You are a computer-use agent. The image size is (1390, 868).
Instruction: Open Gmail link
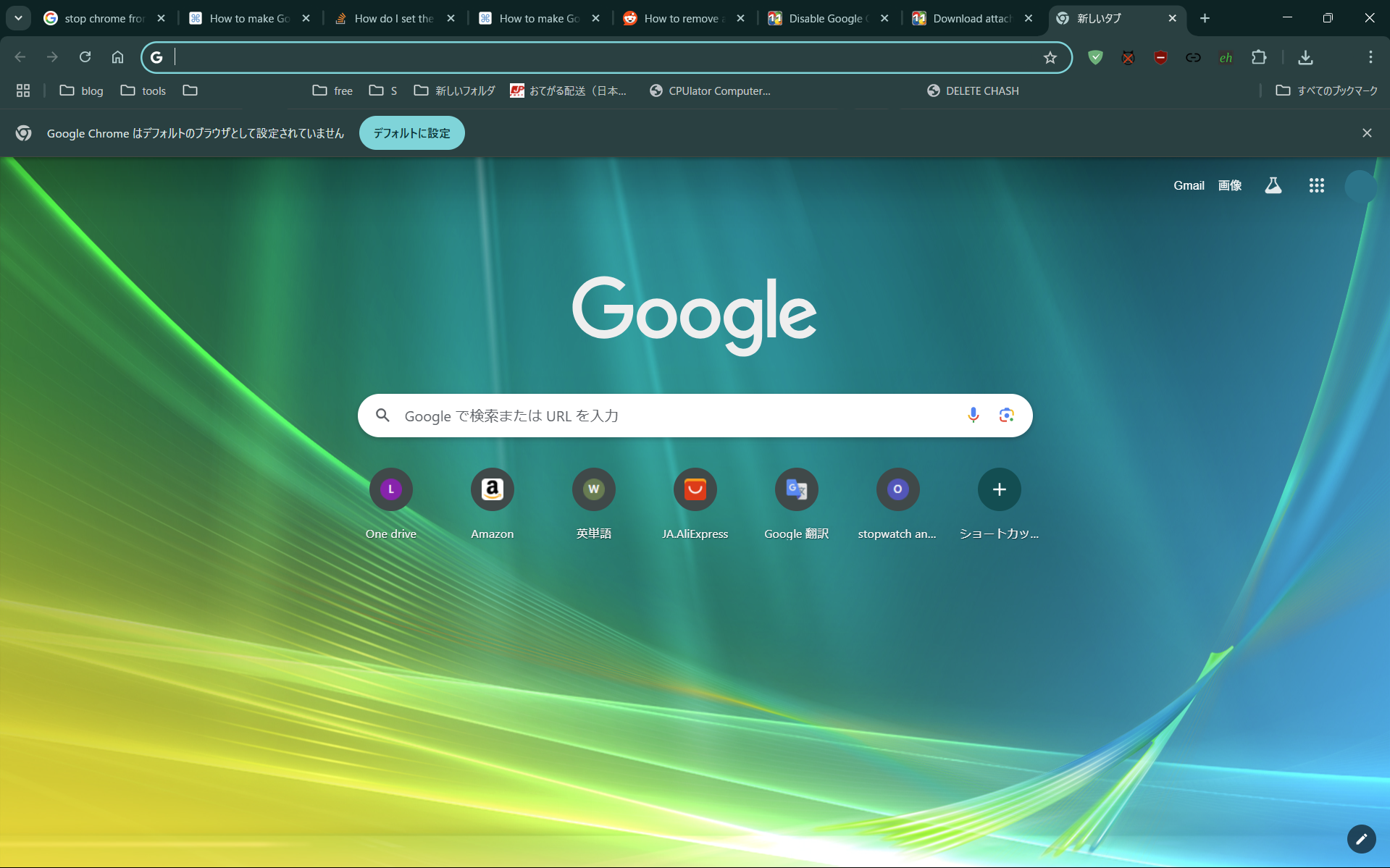click(x=1189, y=185)
